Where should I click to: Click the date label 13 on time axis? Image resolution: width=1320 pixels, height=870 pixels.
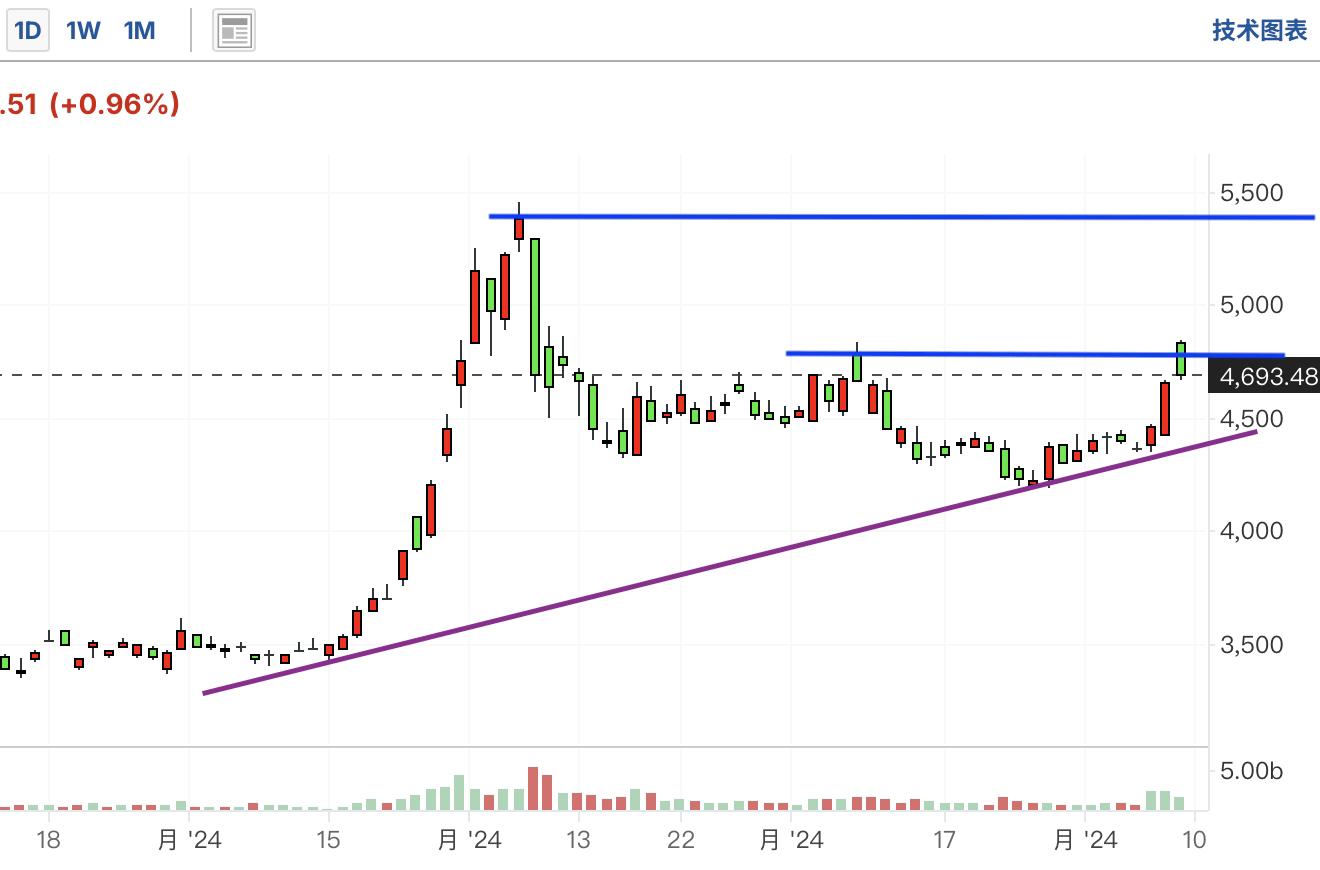pyautogui.click(x=576, y=840)
